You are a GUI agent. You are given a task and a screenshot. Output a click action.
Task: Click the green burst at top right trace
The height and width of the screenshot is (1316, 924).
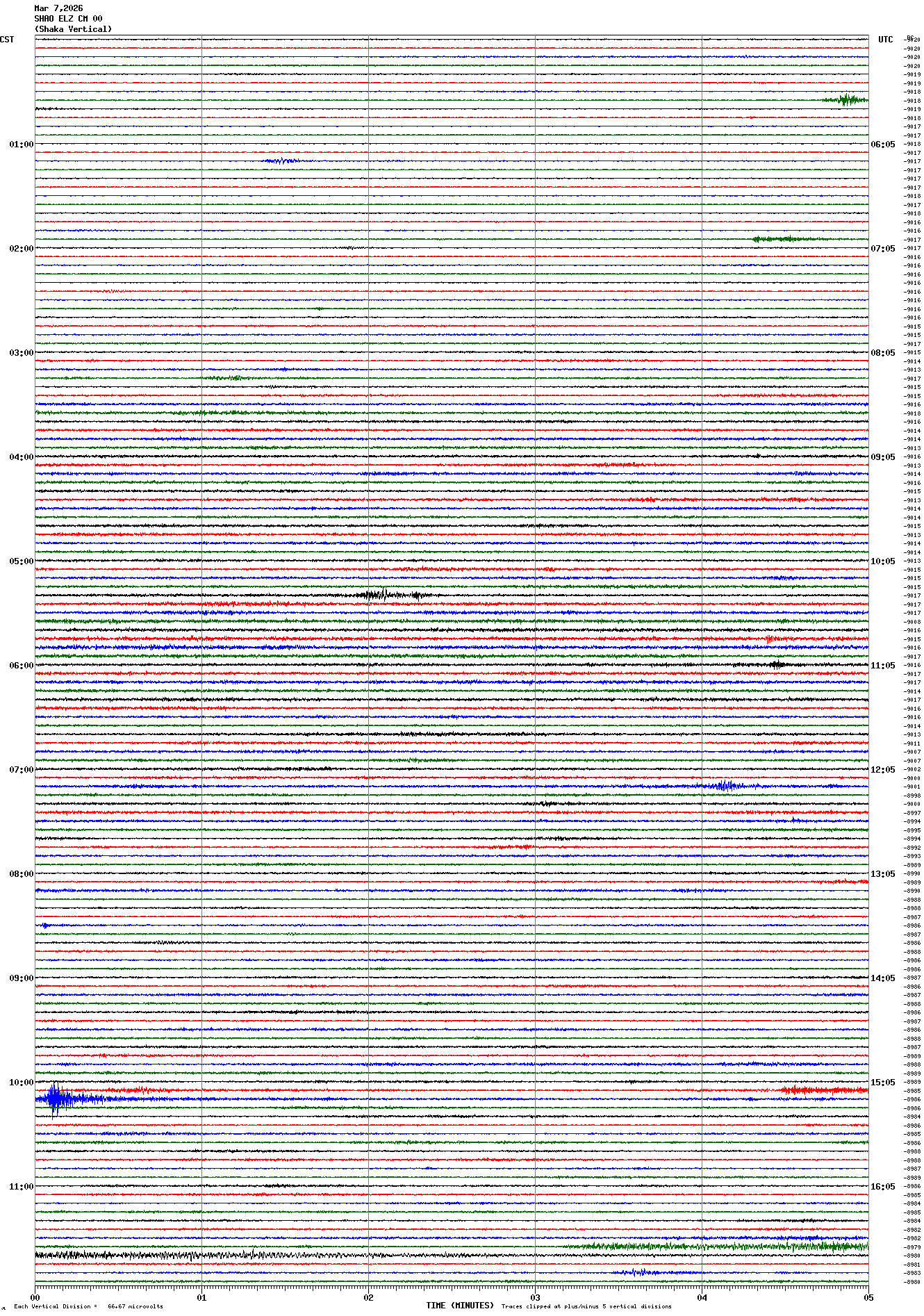coord(846,100)
